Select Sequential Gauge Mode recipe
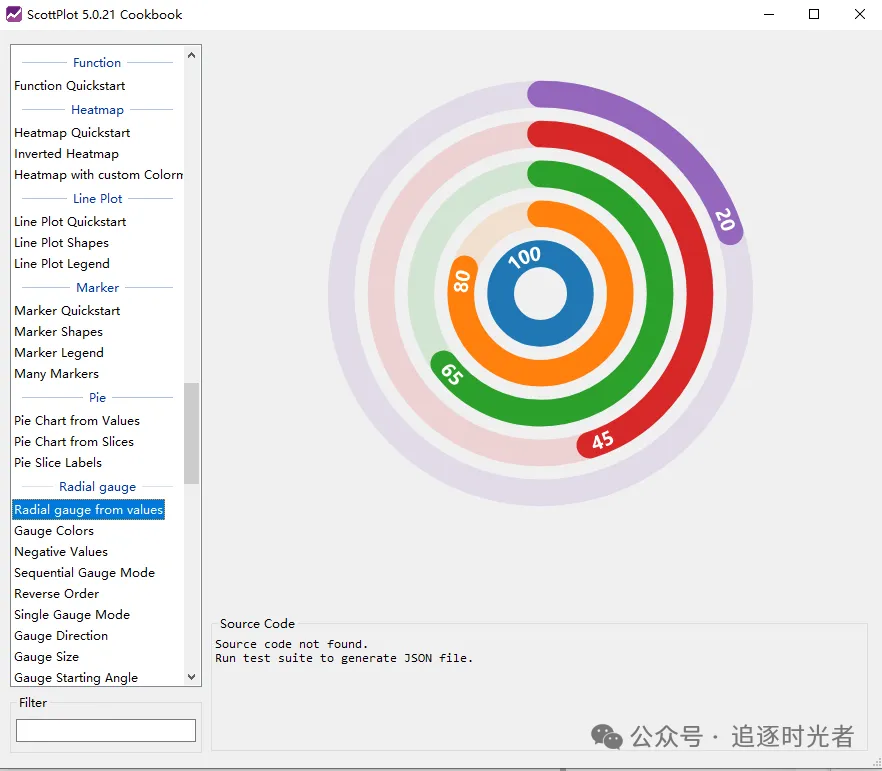 click(x=84, y=572)
